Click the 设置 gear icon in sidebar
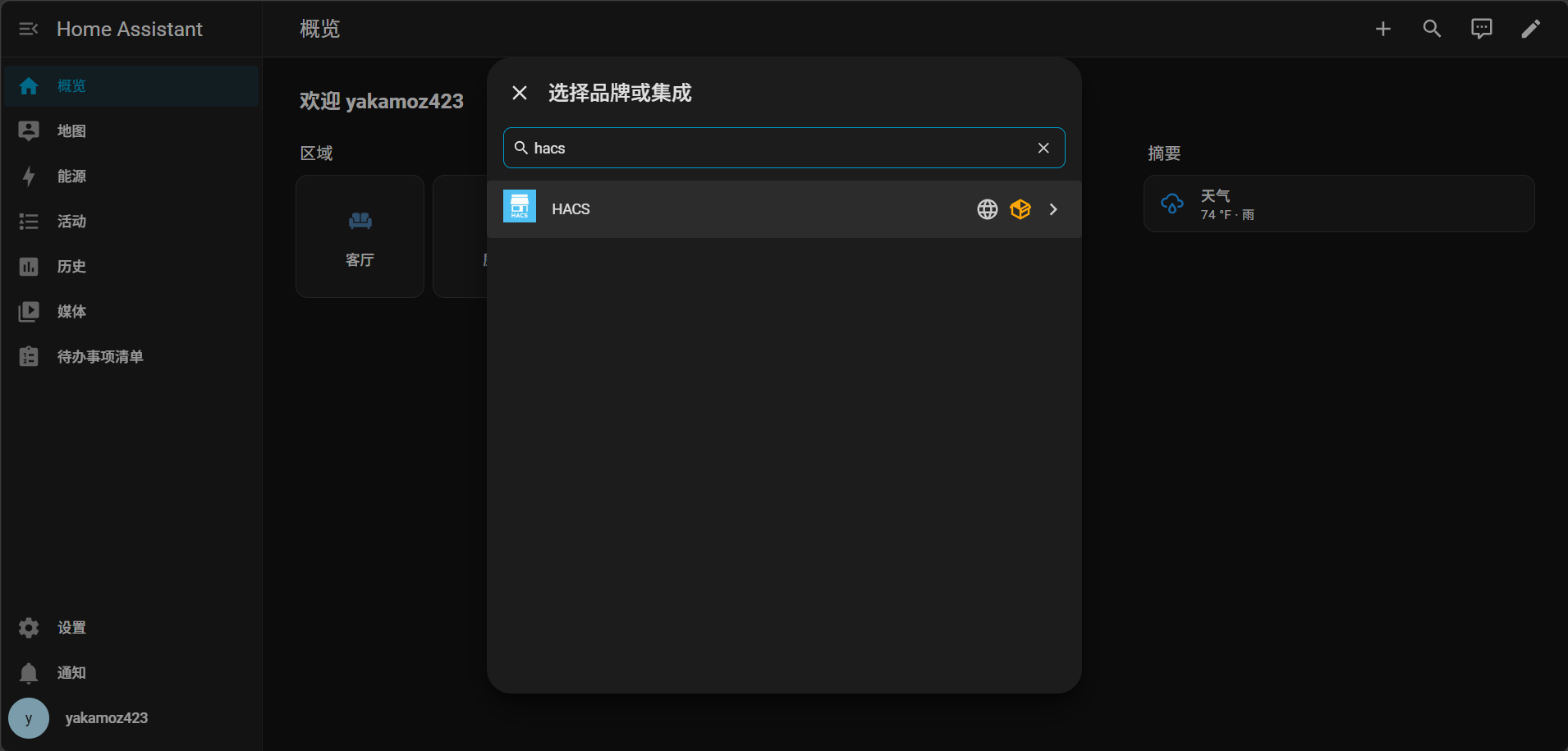This screenshot has height=751, width=1568. 29,628
